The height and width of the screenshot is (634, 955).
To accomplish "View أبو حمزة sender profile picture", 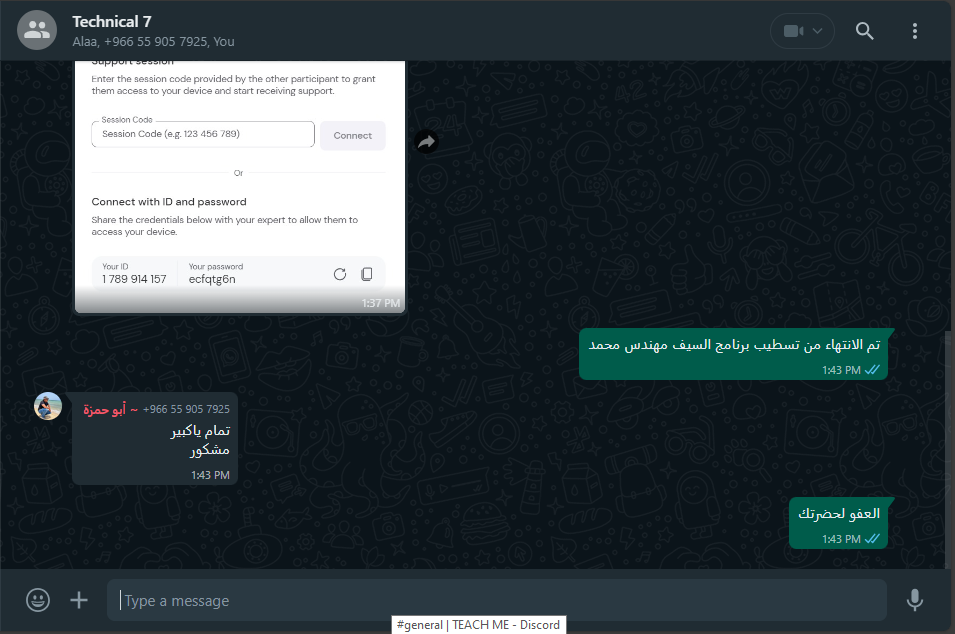I will click(48, 406).
